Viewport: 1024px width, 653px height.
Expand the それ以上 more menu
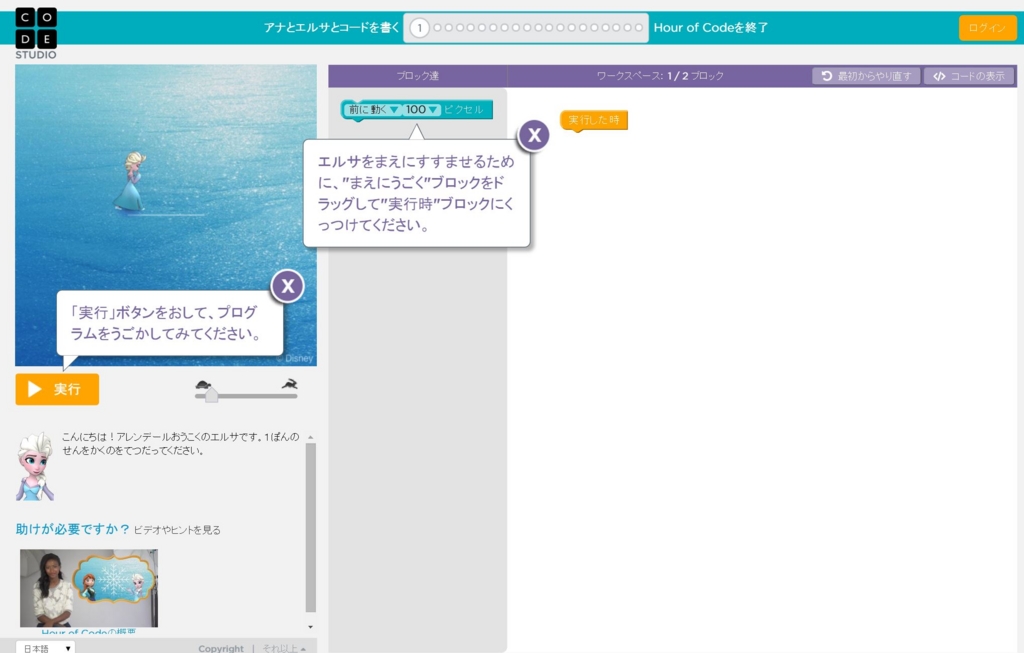283,648
